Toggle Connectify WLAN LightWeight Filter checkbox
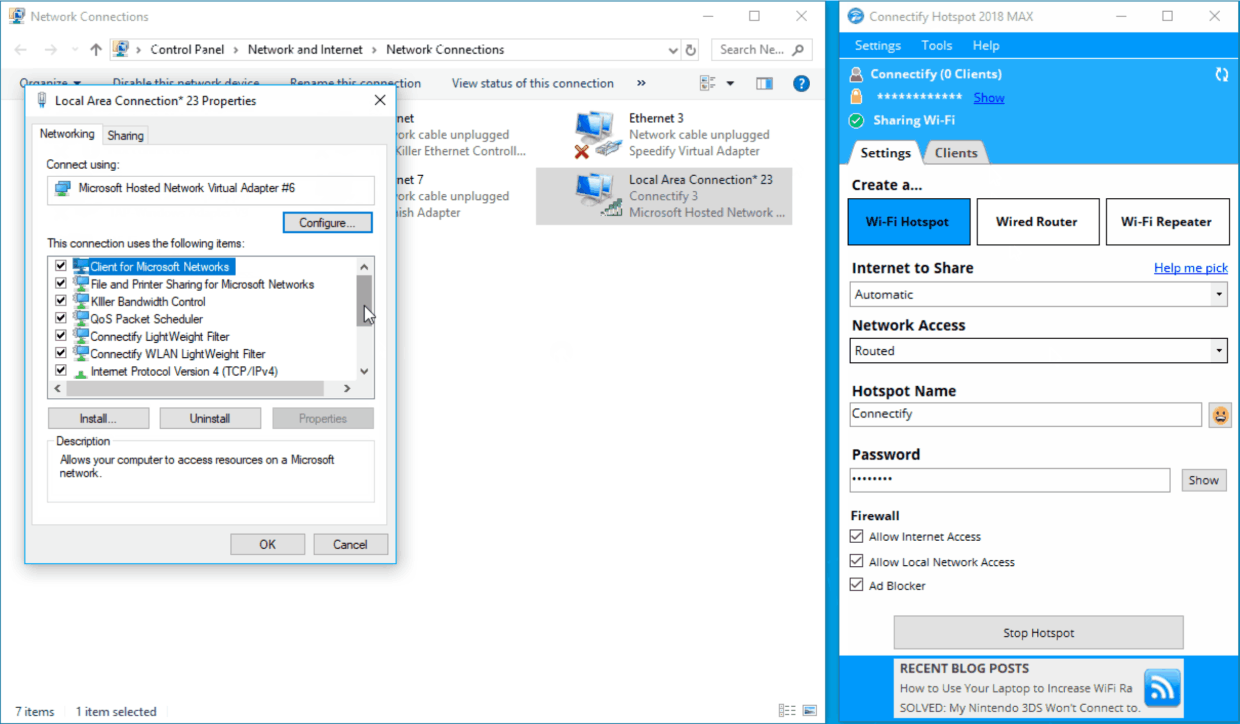This screenshot has height=724, width=1240. 61,353
